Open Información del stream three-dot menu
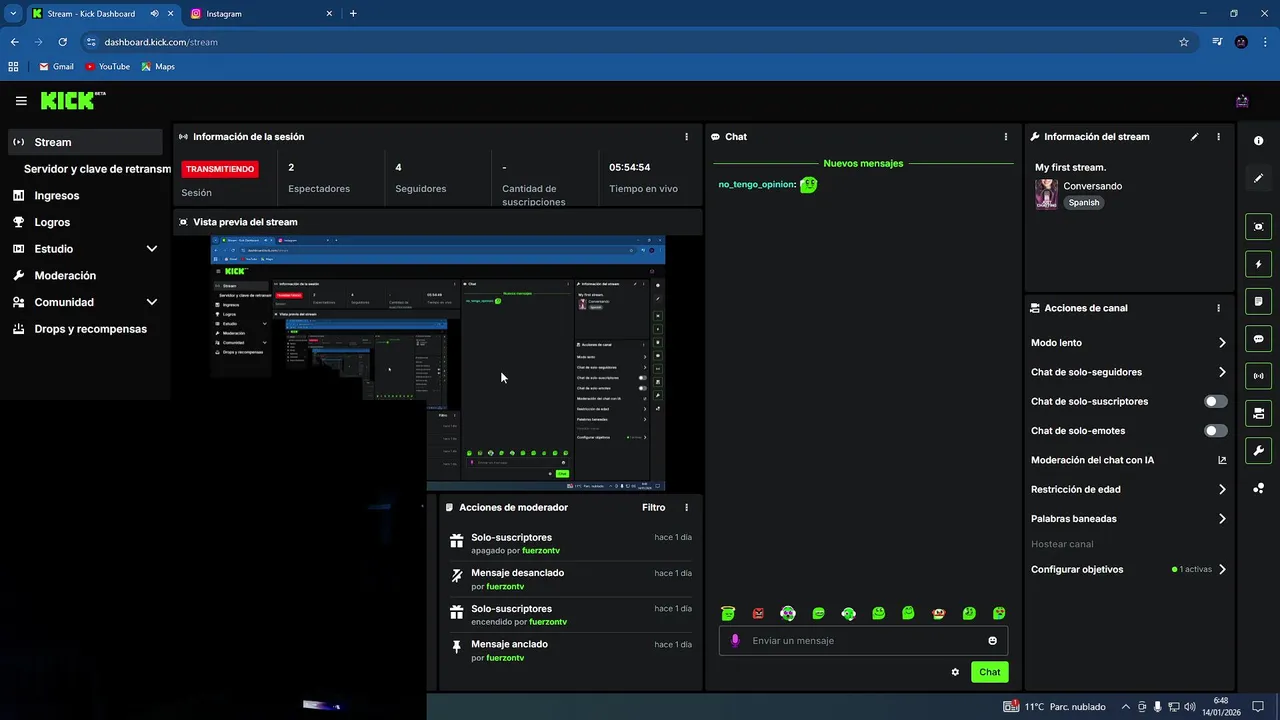Screen dimensions: 1280x720 1218,137
